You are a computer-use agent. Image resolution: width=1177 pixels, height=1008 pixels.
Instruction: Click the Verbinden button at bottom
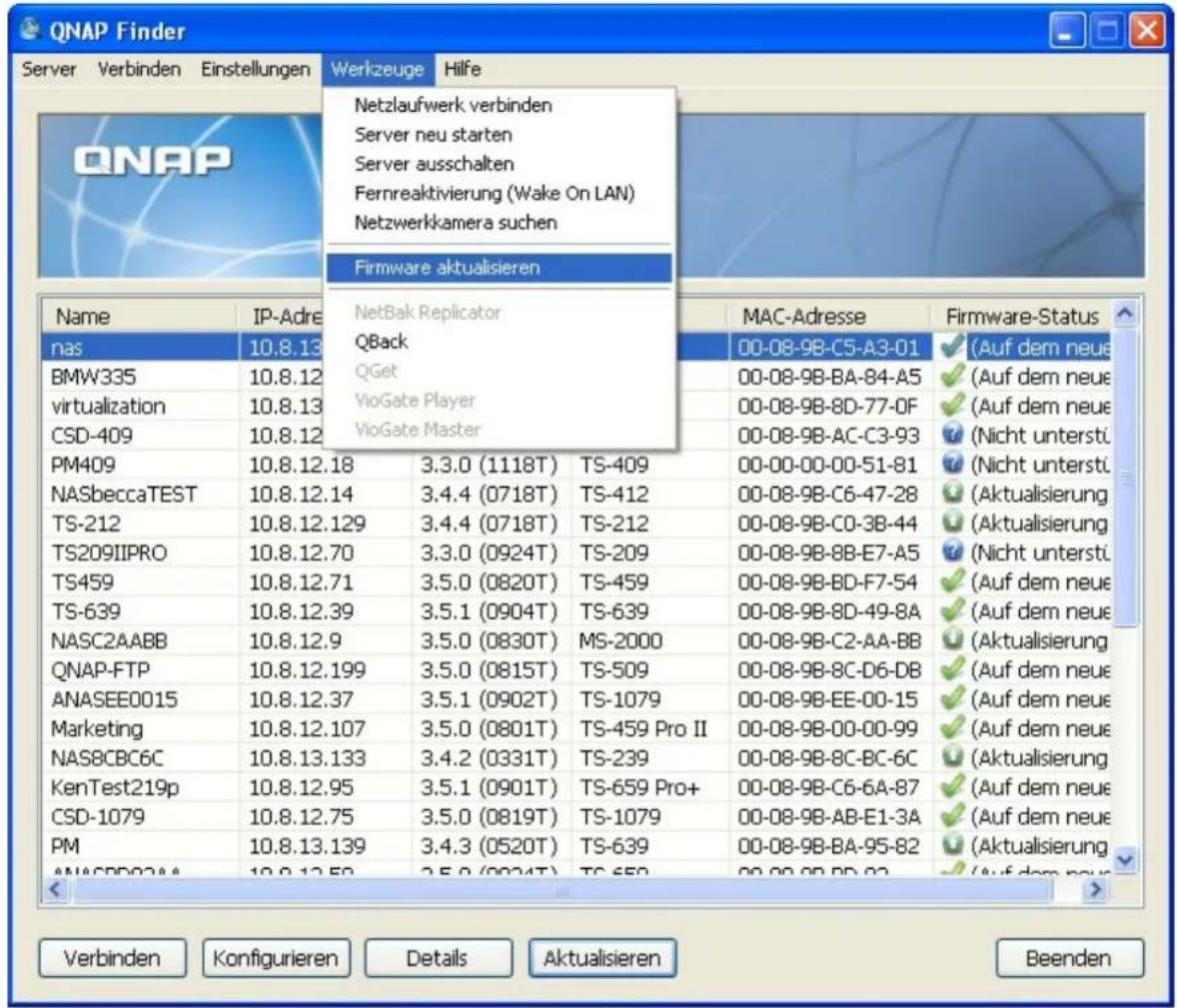[112, 958]
